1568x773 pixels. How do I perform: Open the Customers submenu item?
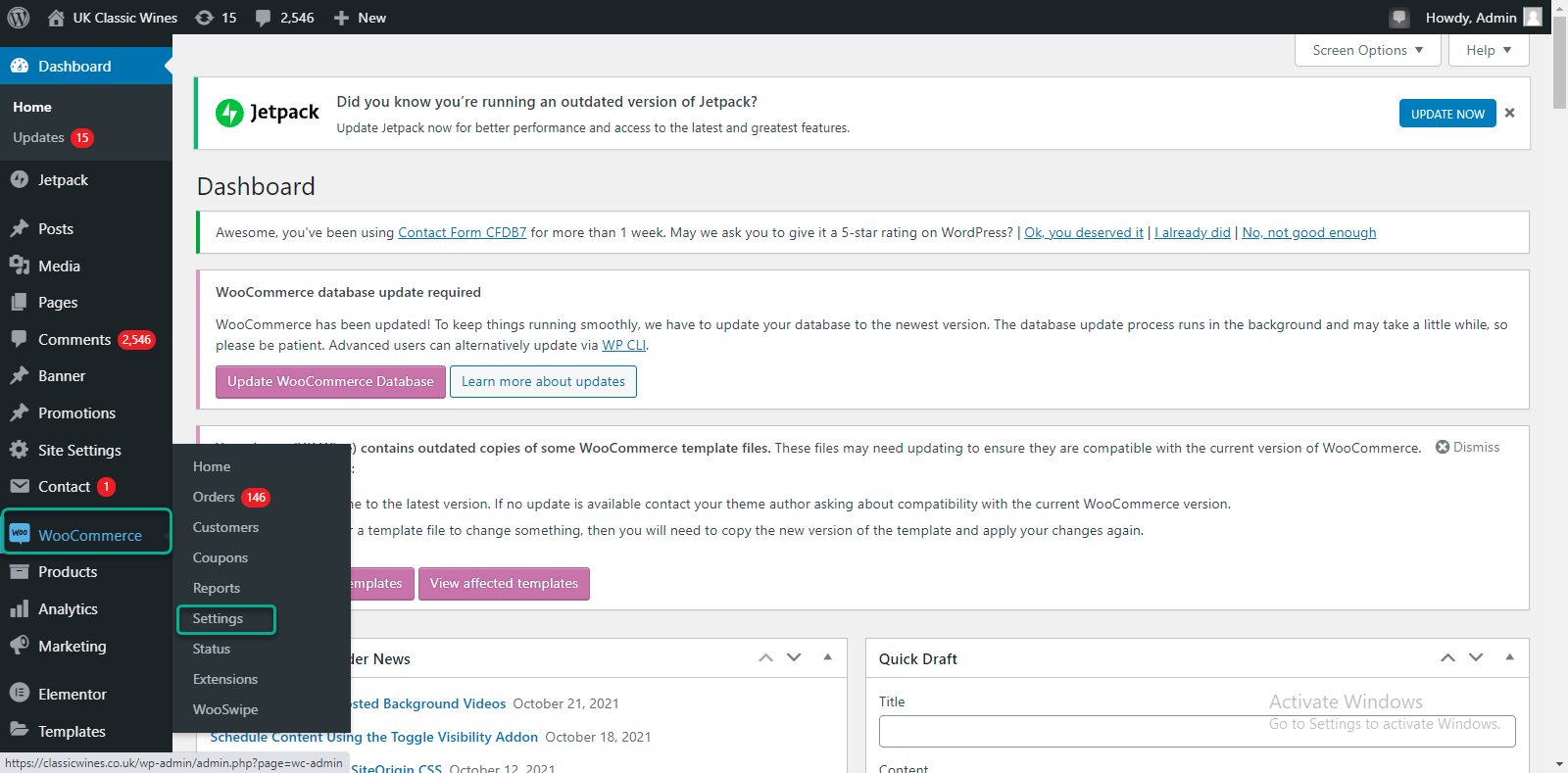(225, 527)
